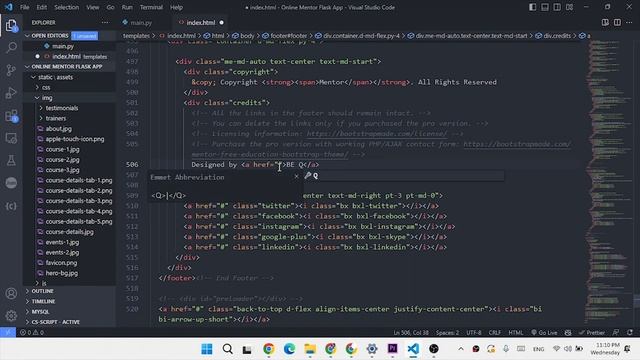Expand the Timeline section

[x=43, y=301]
